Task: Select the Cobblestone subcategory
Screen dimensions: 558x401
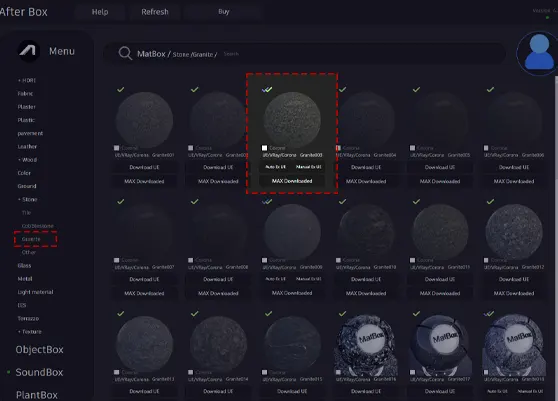Action: tap(38, 226)
